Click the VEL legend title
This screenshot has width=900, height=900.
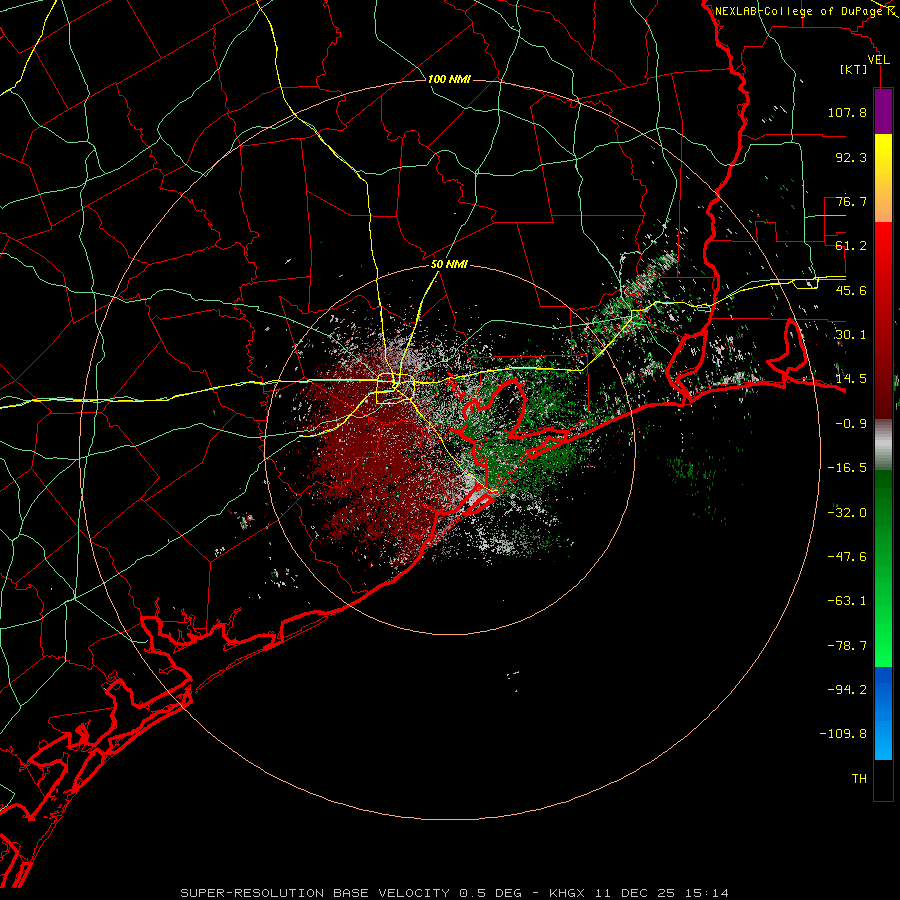coord(879,60)
